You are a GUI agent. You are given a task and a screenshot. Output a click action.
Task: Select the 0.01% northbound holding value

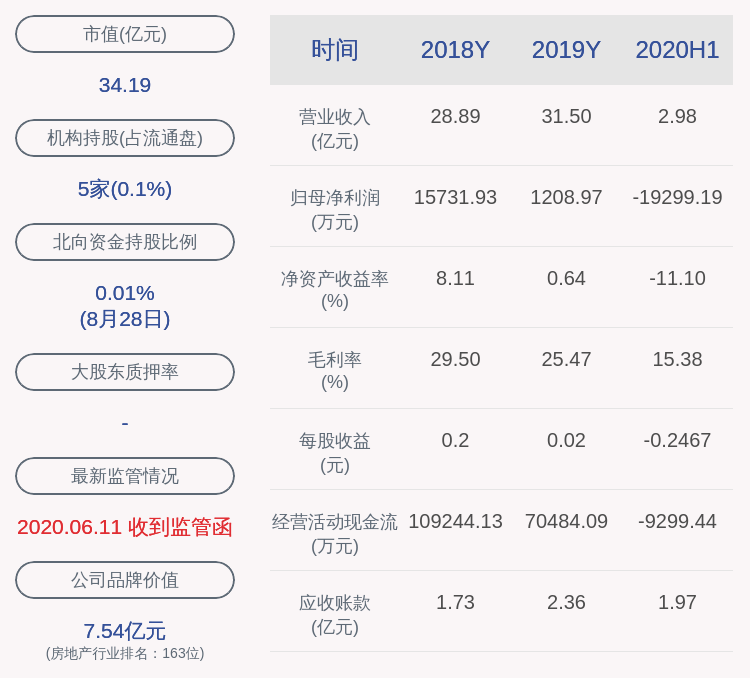point(125,293)
